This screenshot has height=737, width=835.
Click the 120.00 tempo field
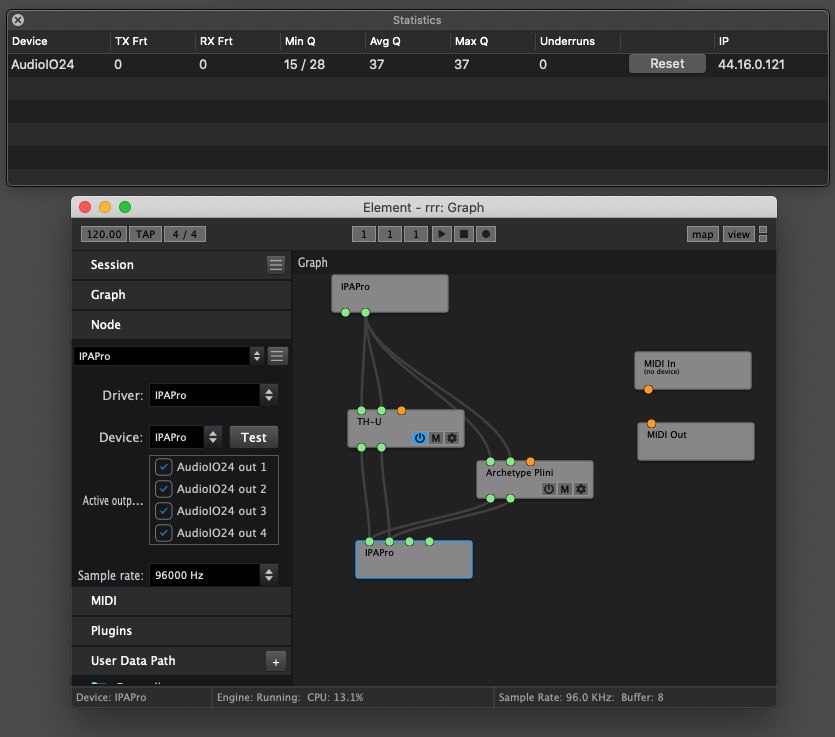(x=104, y=234)
